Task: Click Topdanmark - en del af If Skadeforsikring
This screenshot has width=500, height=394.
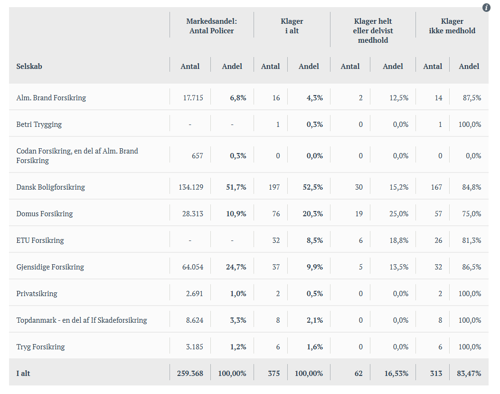Action: click(82, 320)
